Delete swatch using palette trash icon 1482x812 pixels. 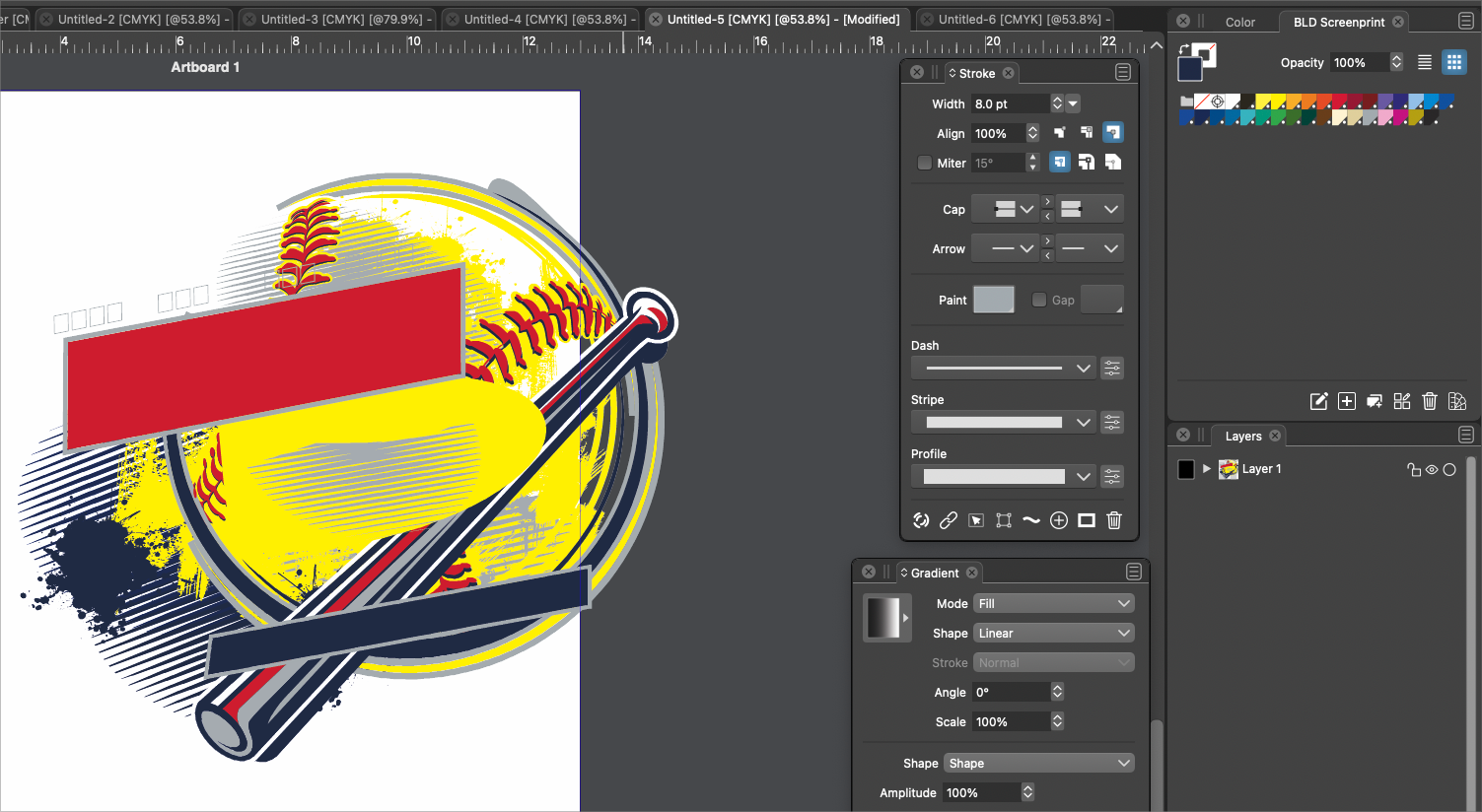pyautogui.click(x=1430, y=401)
